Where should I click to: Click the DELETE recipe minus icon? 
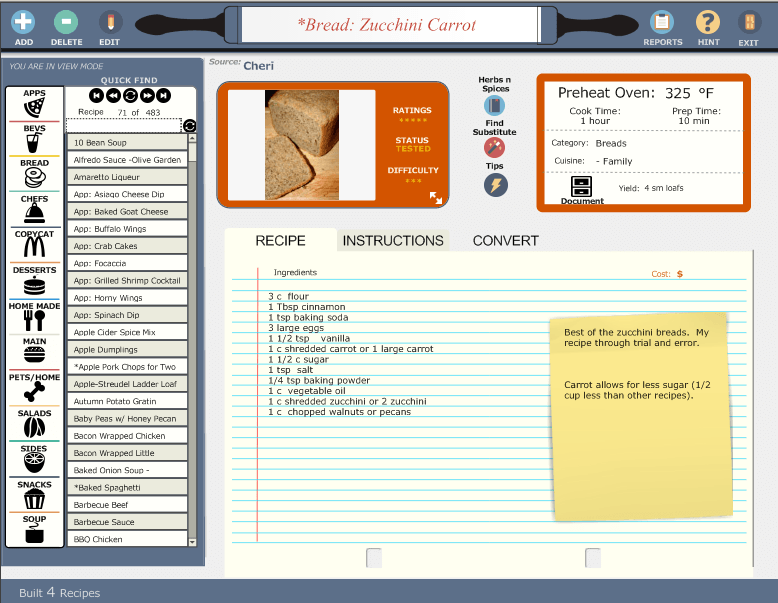point(66,21)
